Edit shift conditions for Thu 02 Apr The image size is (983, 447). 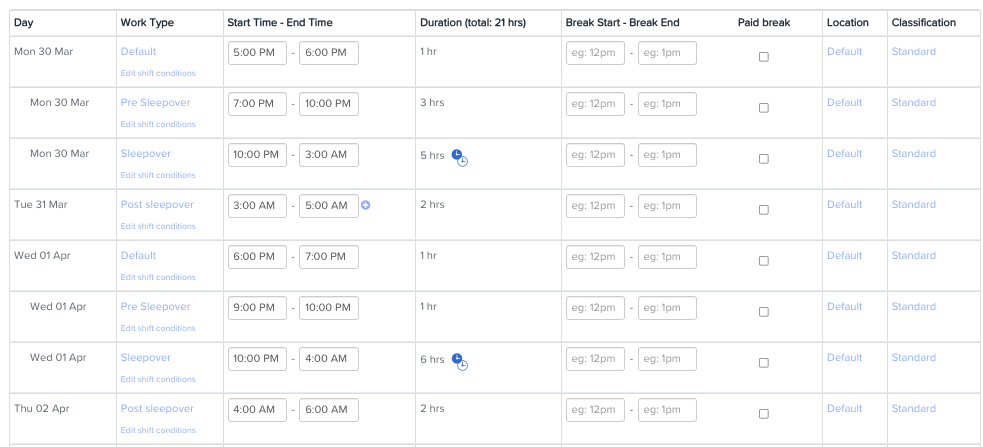pos(158,430)
